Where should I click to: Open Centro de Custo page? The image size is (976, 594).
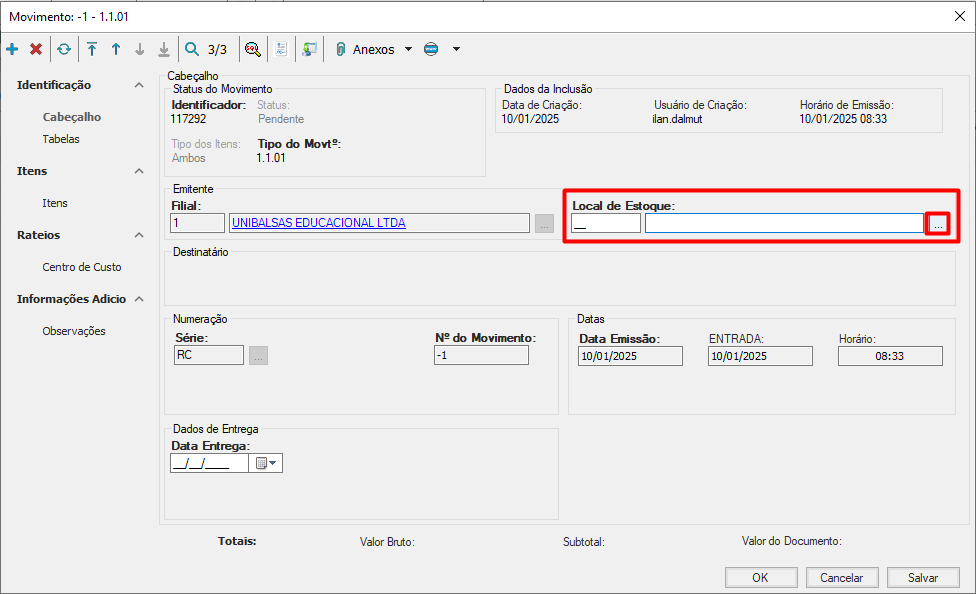tap(82, 267)
